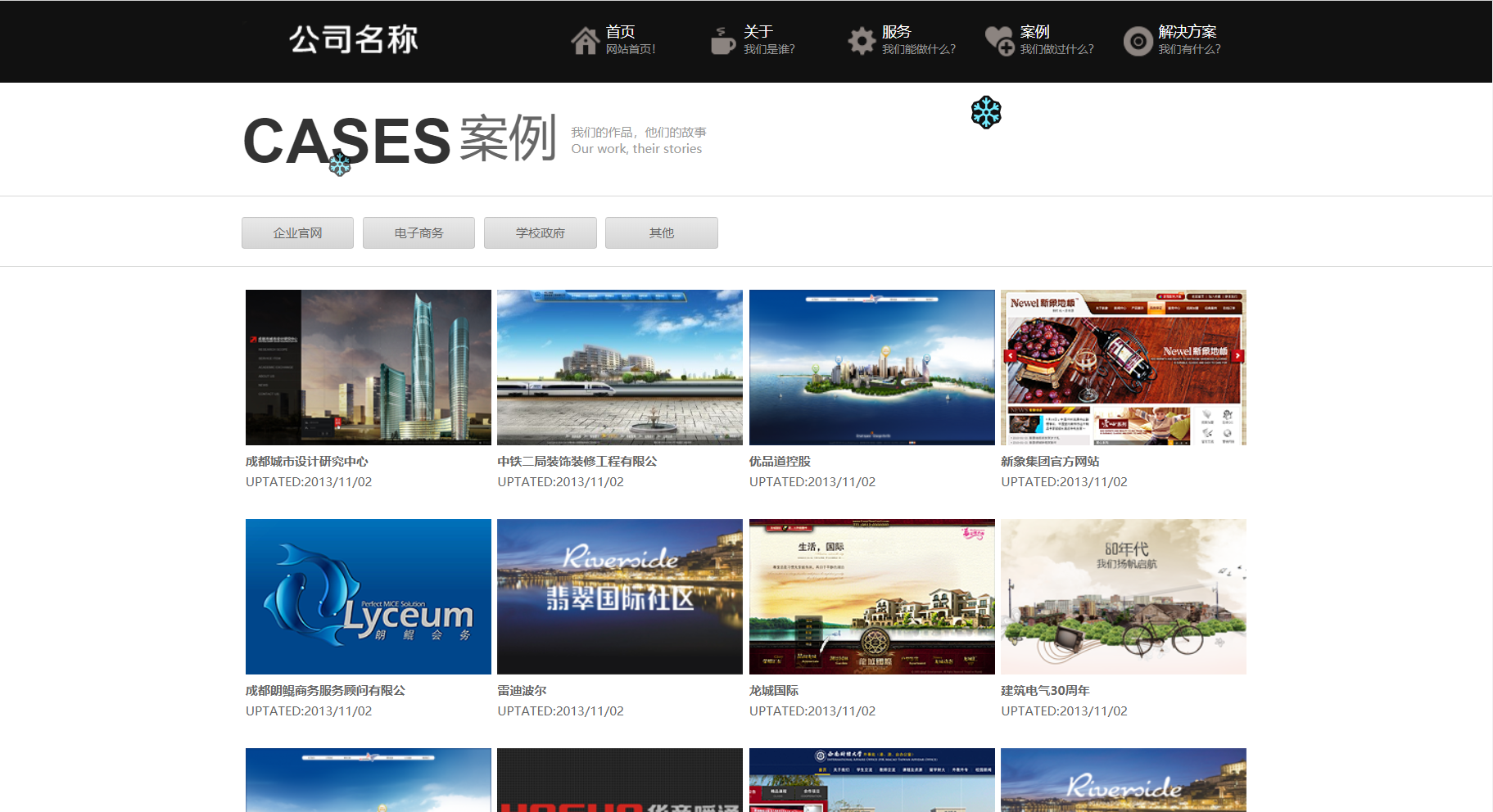Open the Riverside 翡翠国际社区 thumbnail
1493x812 pixels.
pos(620,597)
